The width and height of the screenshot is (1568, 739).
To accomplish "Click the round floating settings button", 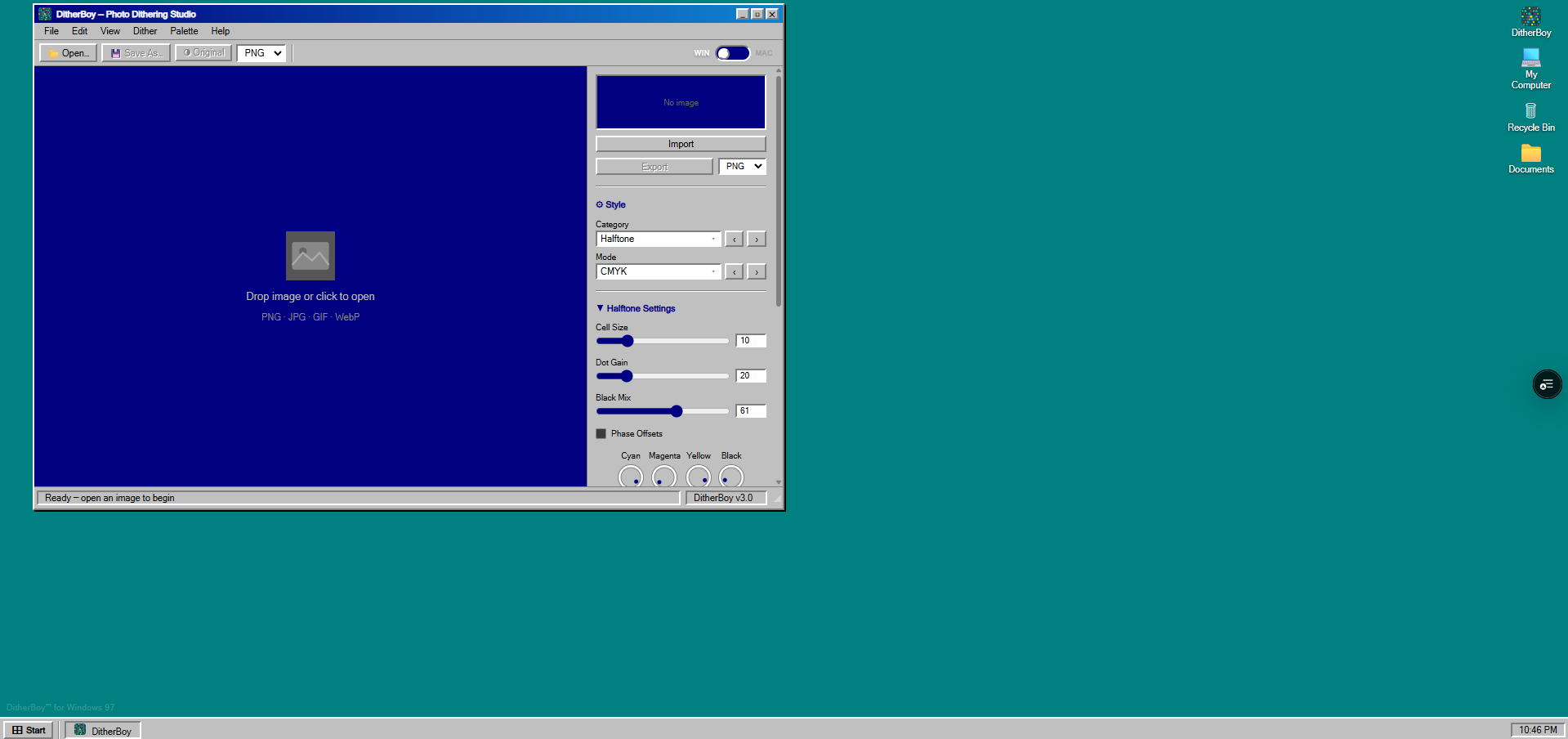I will click(1546, 384).
